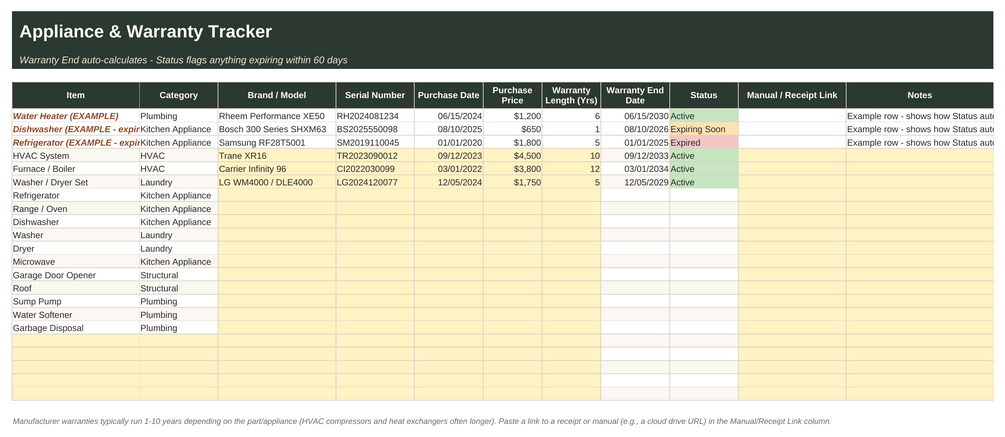The image size is (1005, 437).
Task: Click the Manual / Receipt Link header
Action: [x=792, y=95]
